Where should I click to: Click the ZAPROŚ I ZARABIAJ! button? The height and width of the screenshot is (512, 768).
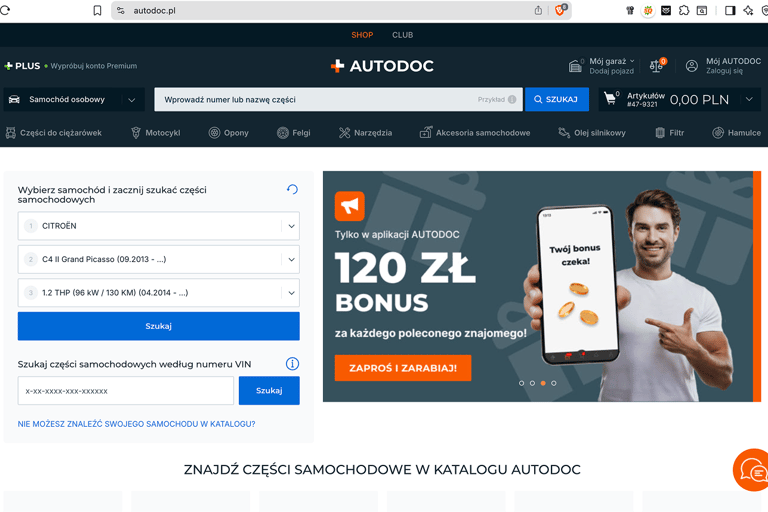coord(403,368)
